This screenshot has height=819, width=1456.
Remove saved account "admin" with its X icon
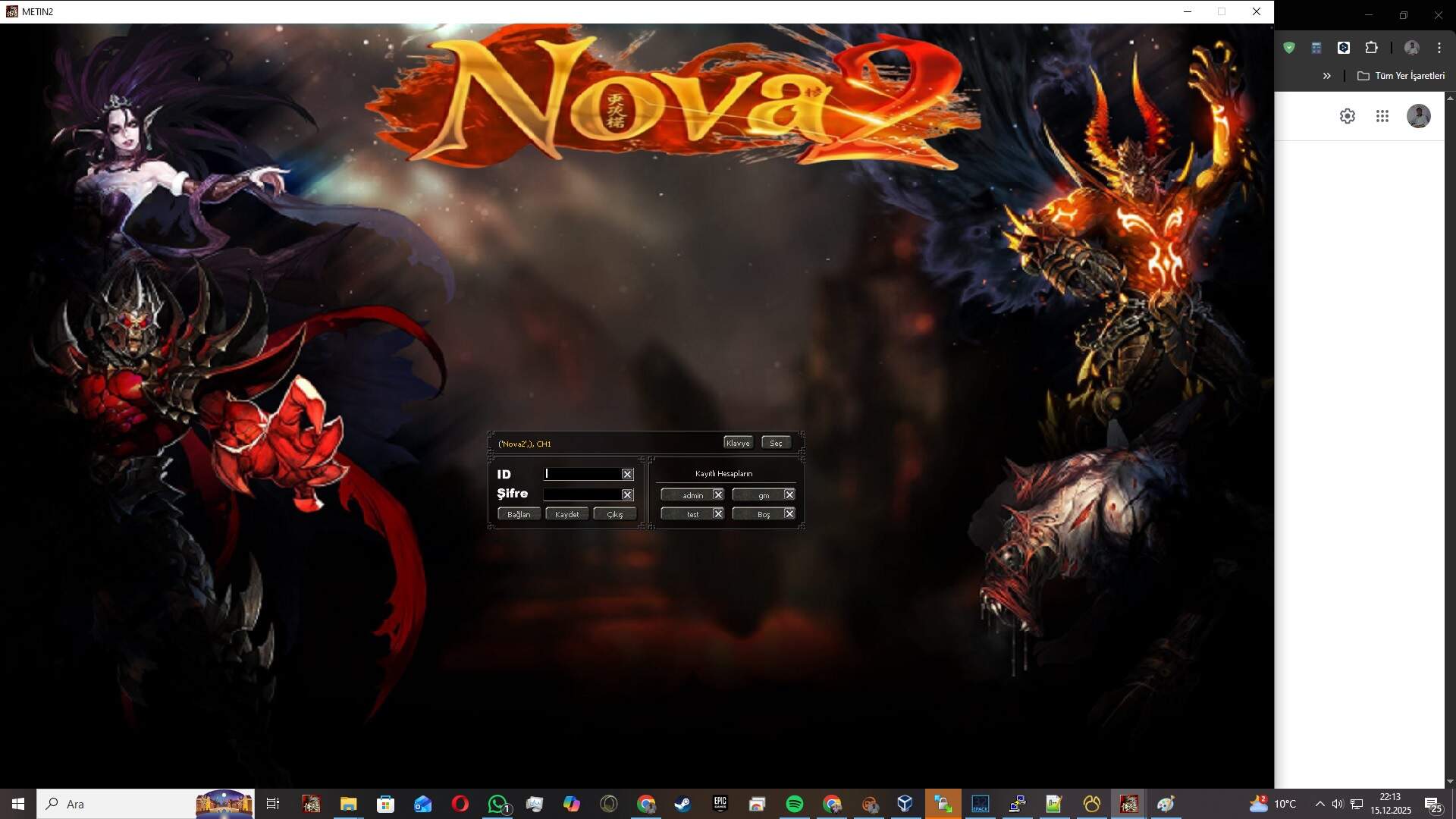[x=718, y=494]
